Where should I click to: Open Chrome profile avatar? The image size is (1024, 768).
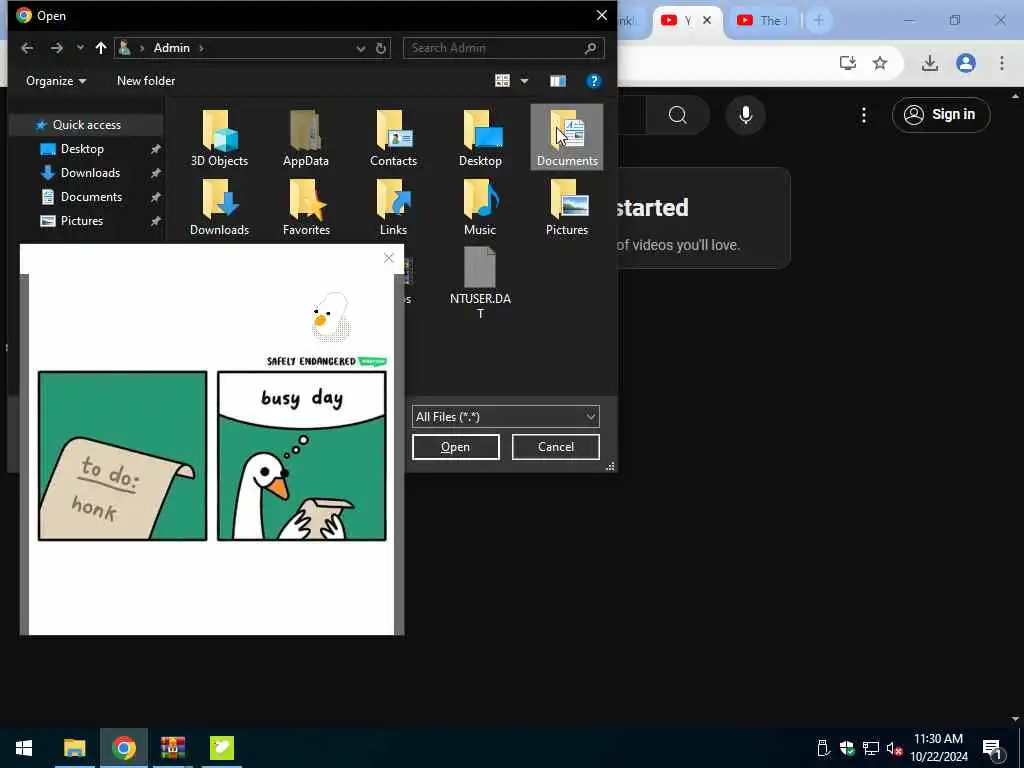[x=965, y=63]
